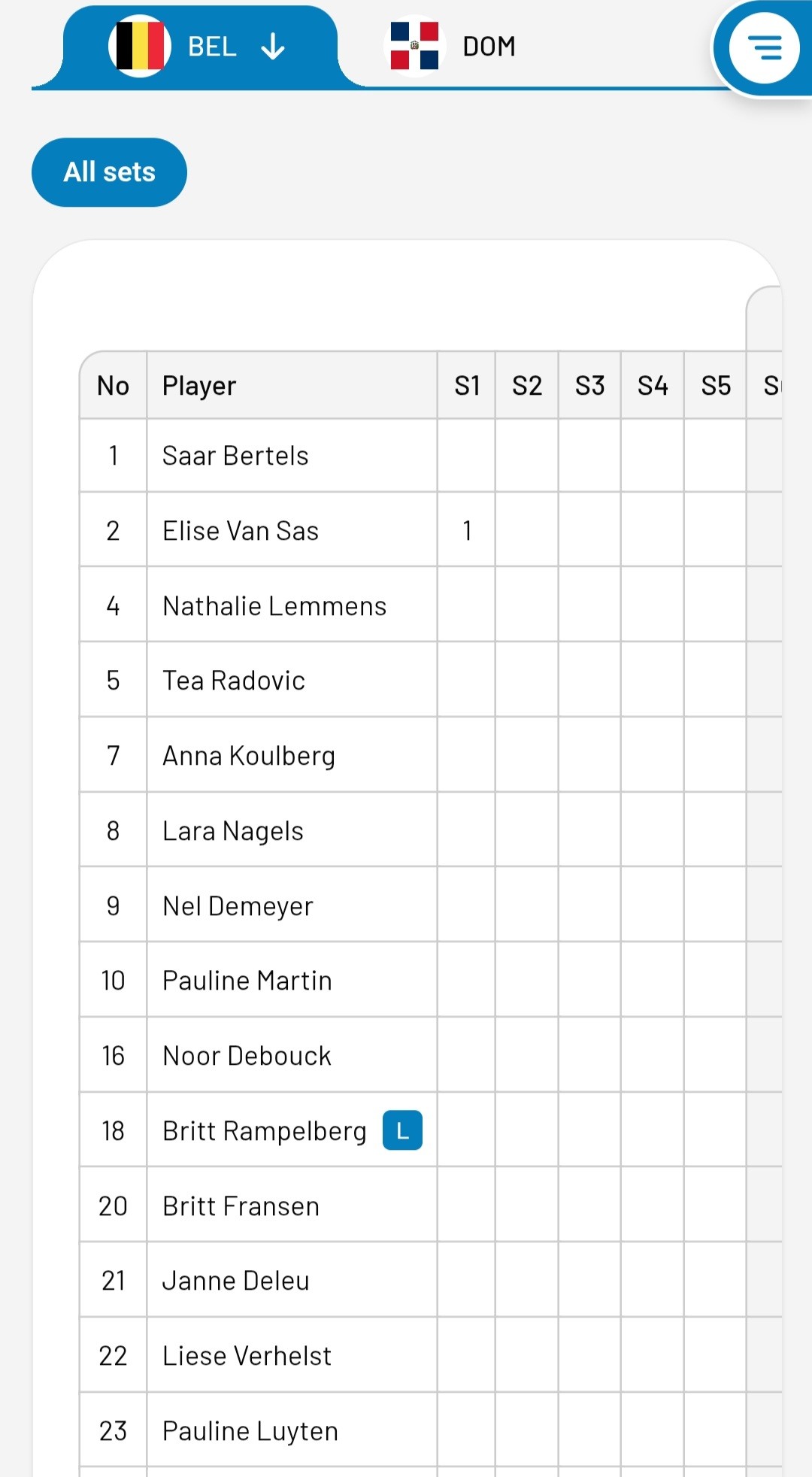812x1477 pixels.
Task: Click the S4 column header
Action: pos(653,386)
